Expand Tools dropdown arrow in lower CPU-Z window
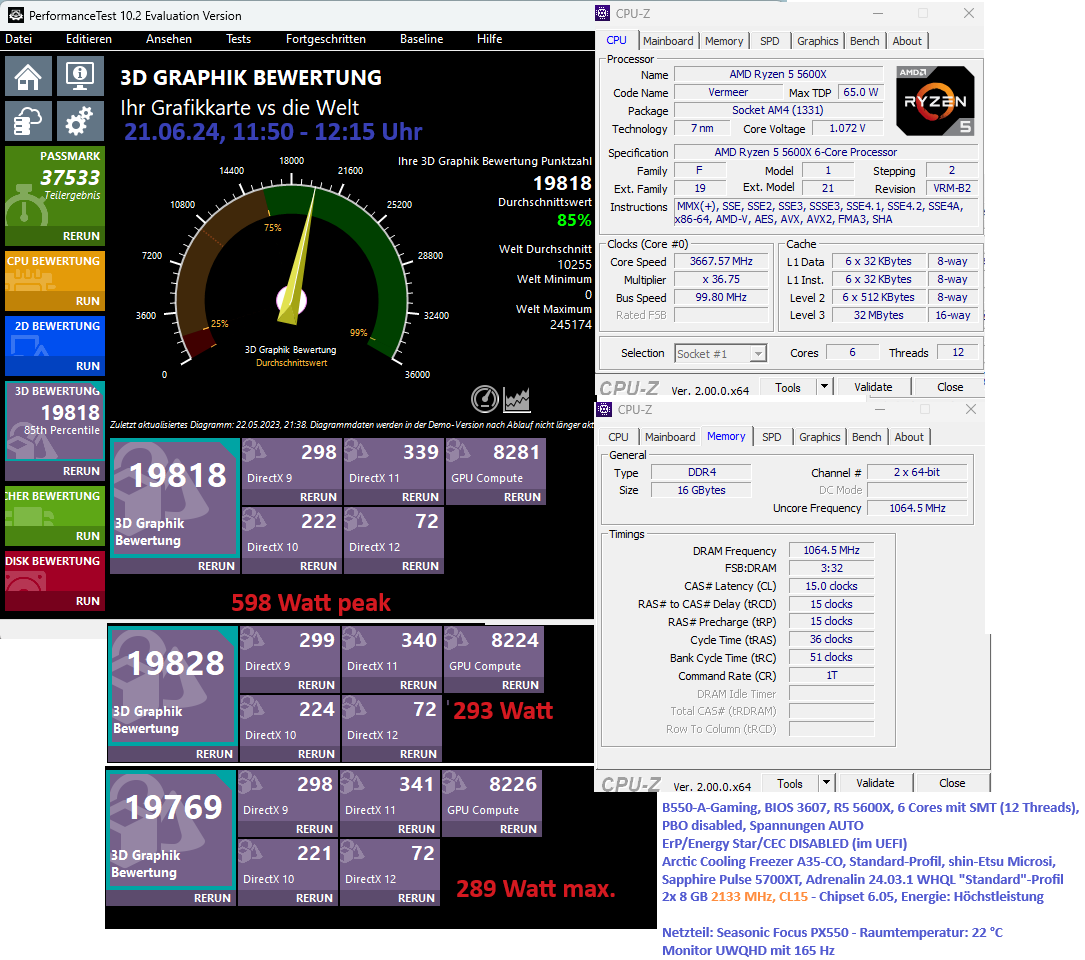This screenshot has height=960, width=1085. [826, 783]
